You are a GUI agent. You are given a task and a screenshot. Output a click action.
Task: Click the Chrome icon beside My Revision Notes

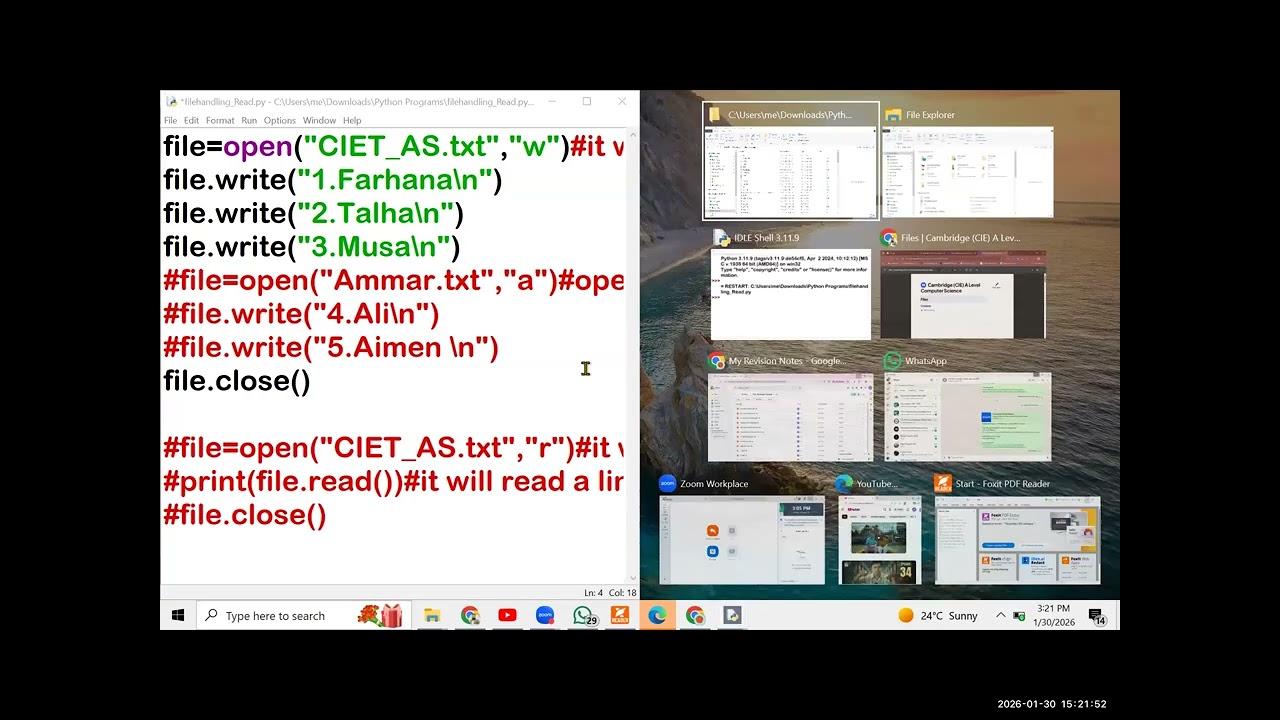716,361
